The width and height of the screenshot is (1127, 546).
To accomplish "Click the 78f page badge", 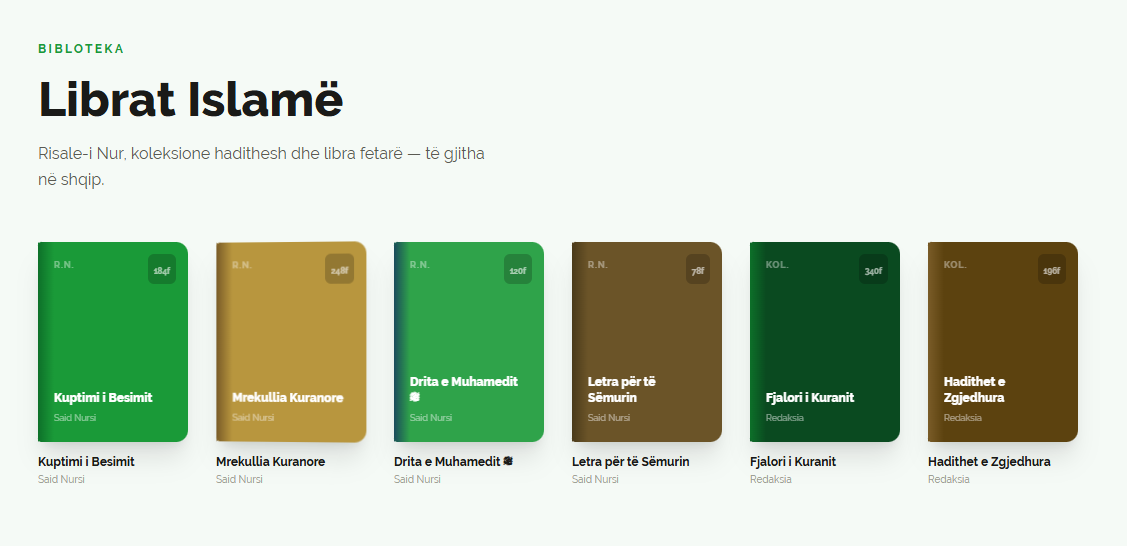I will (696, 270).
